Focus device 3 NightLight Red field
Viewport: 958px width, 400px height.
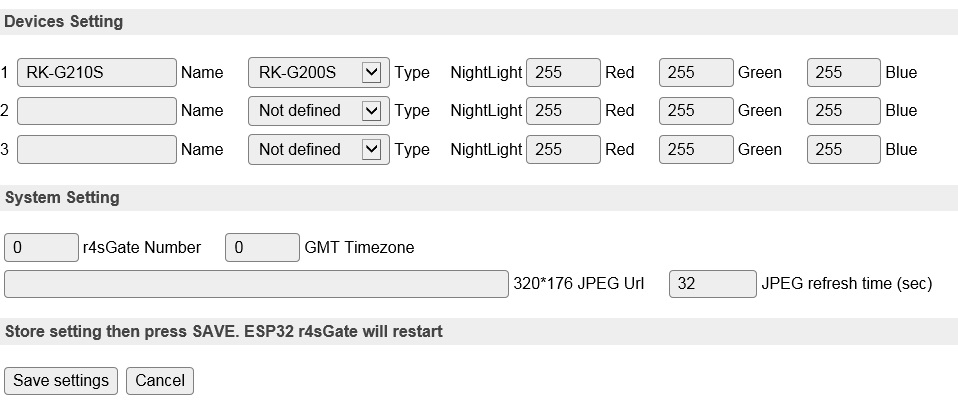tap(563, 149)
